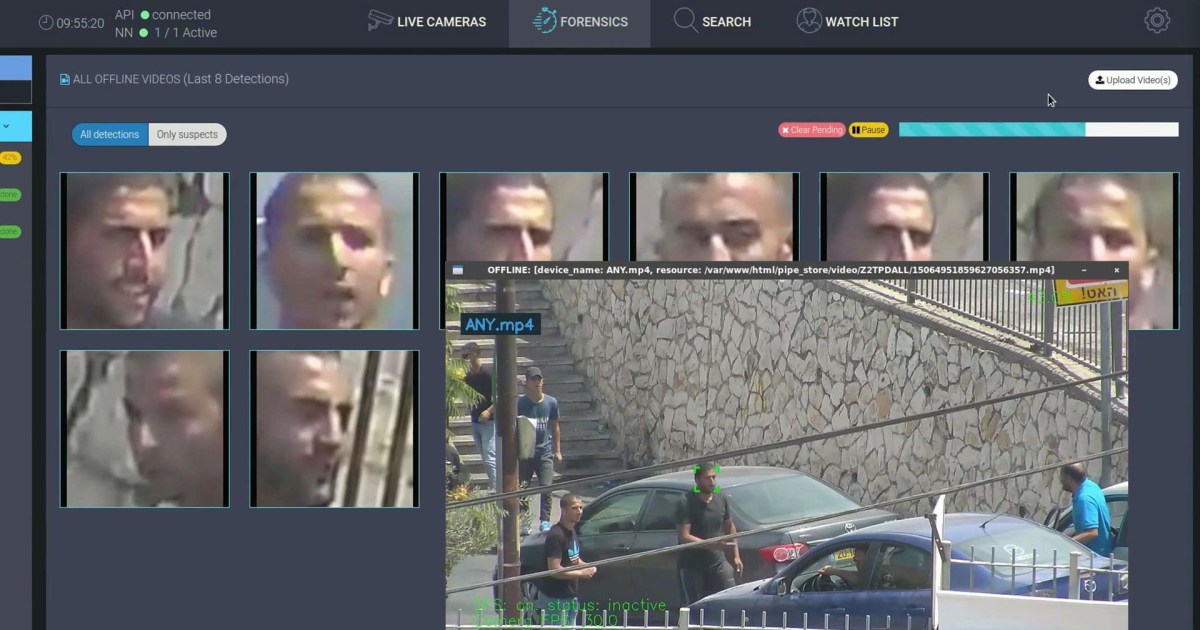Clear pending detections with Clear Pending
Image resolution: width=1200 pixels, height=630 pixels.
point(811,129)
